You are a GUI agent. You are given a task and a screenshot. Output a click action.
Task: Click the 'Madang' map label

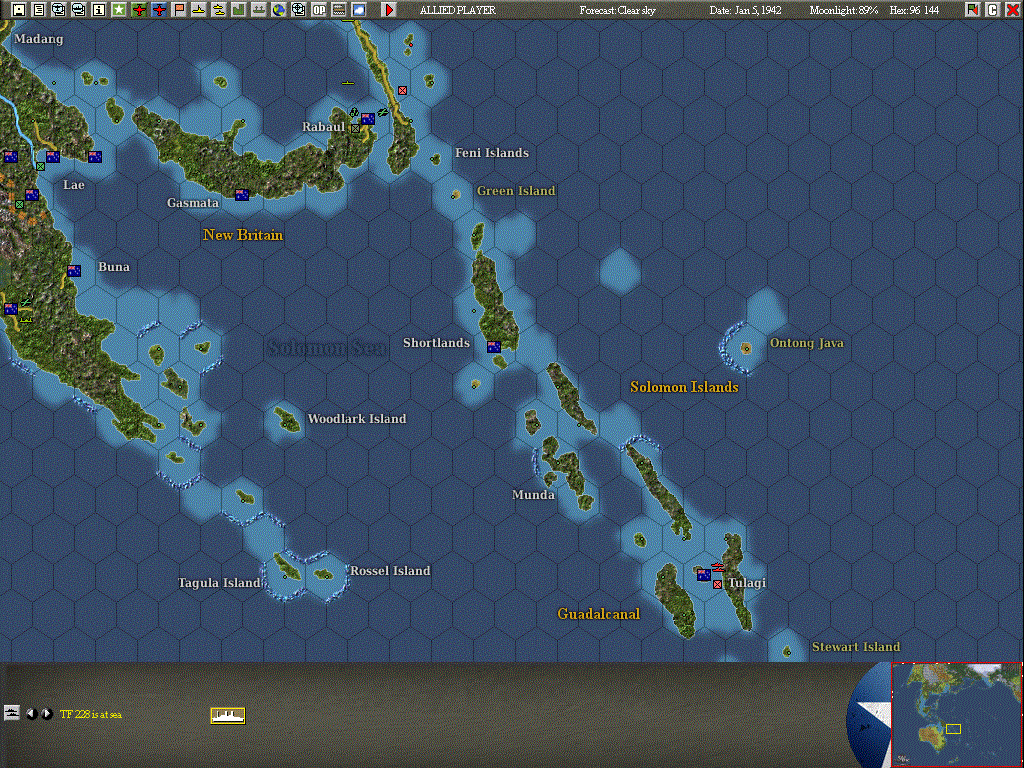point(39,39)
